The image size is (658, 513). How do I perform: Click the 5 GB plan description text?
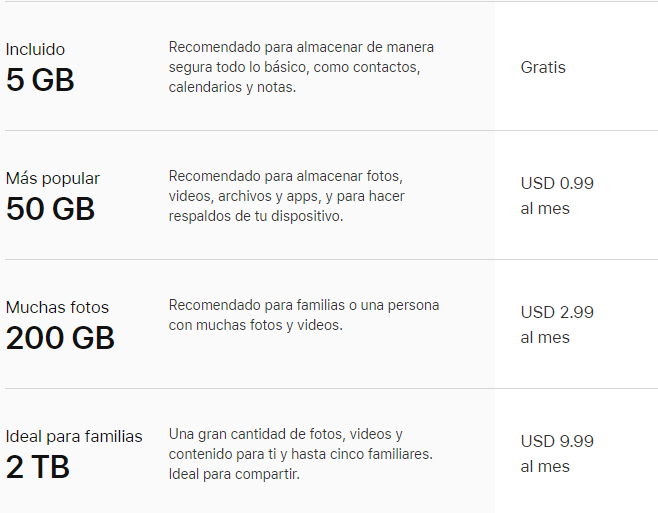tap(301, 66)
